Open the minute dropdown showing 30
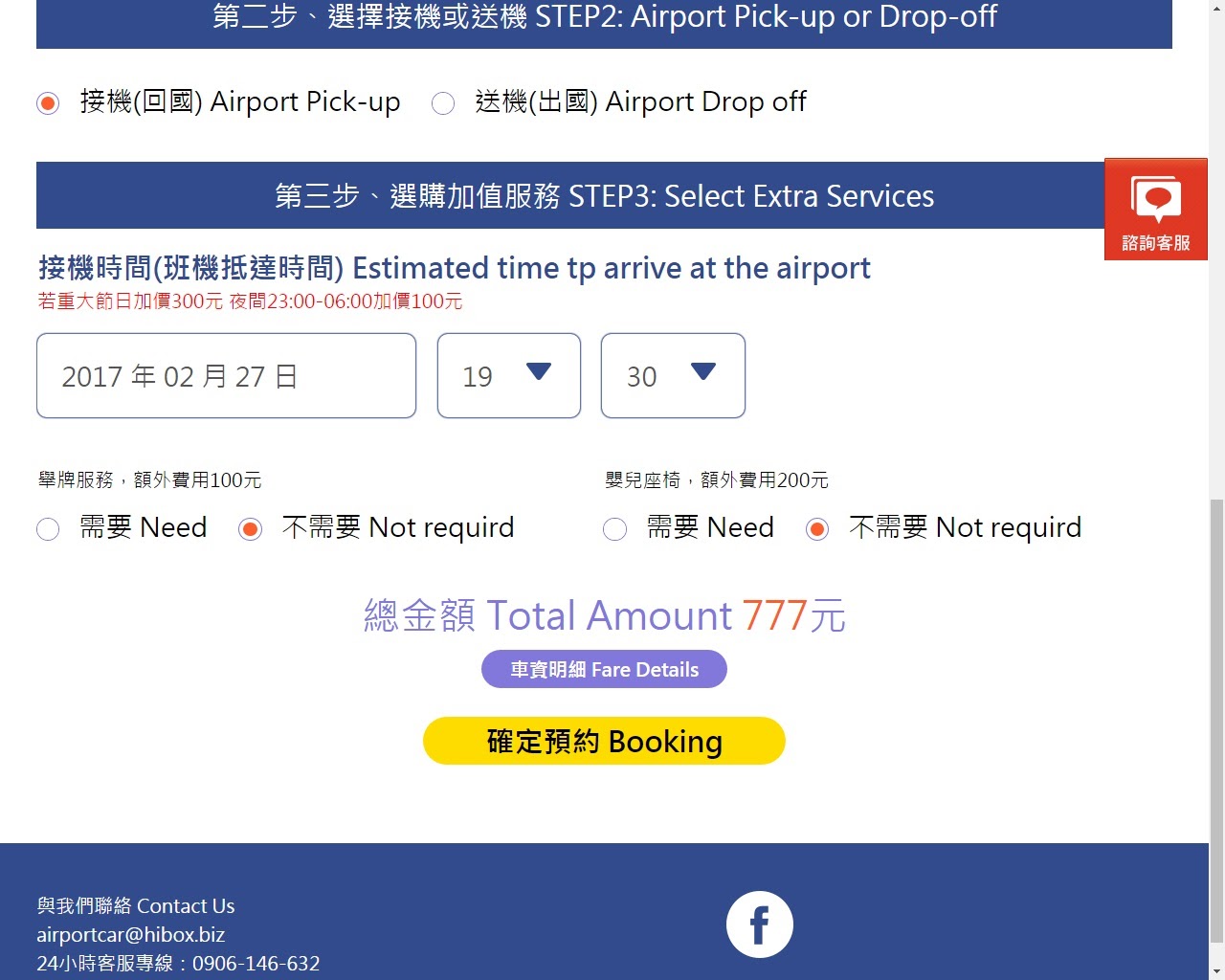The width and height of the screenshot is (1225, 980). tap(673, 375)
